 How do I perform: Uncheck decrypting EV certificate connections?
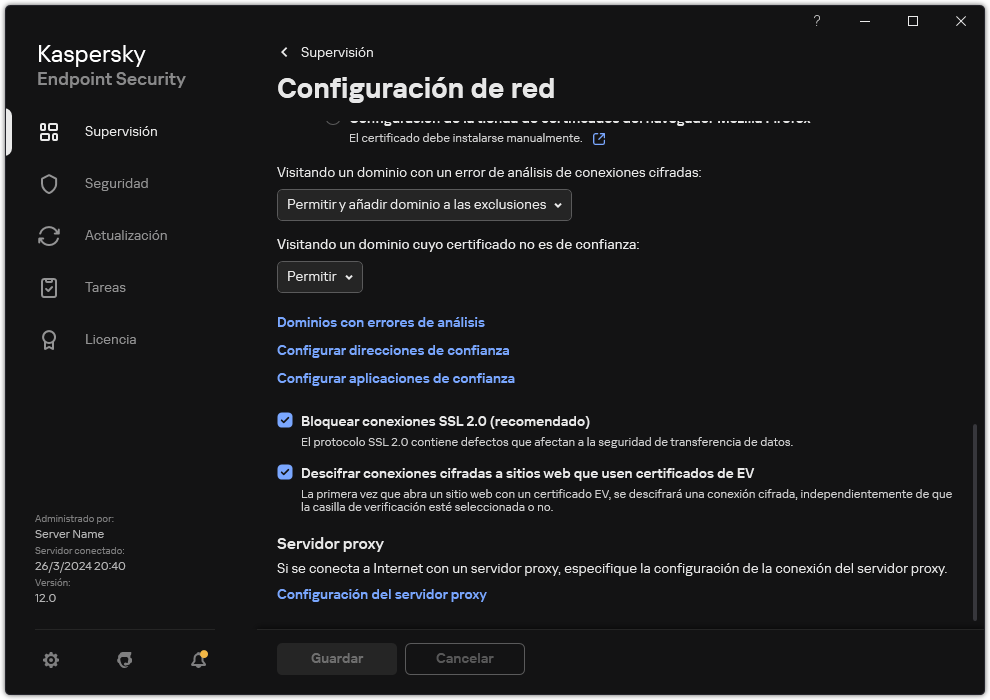[x=285, y=473]
